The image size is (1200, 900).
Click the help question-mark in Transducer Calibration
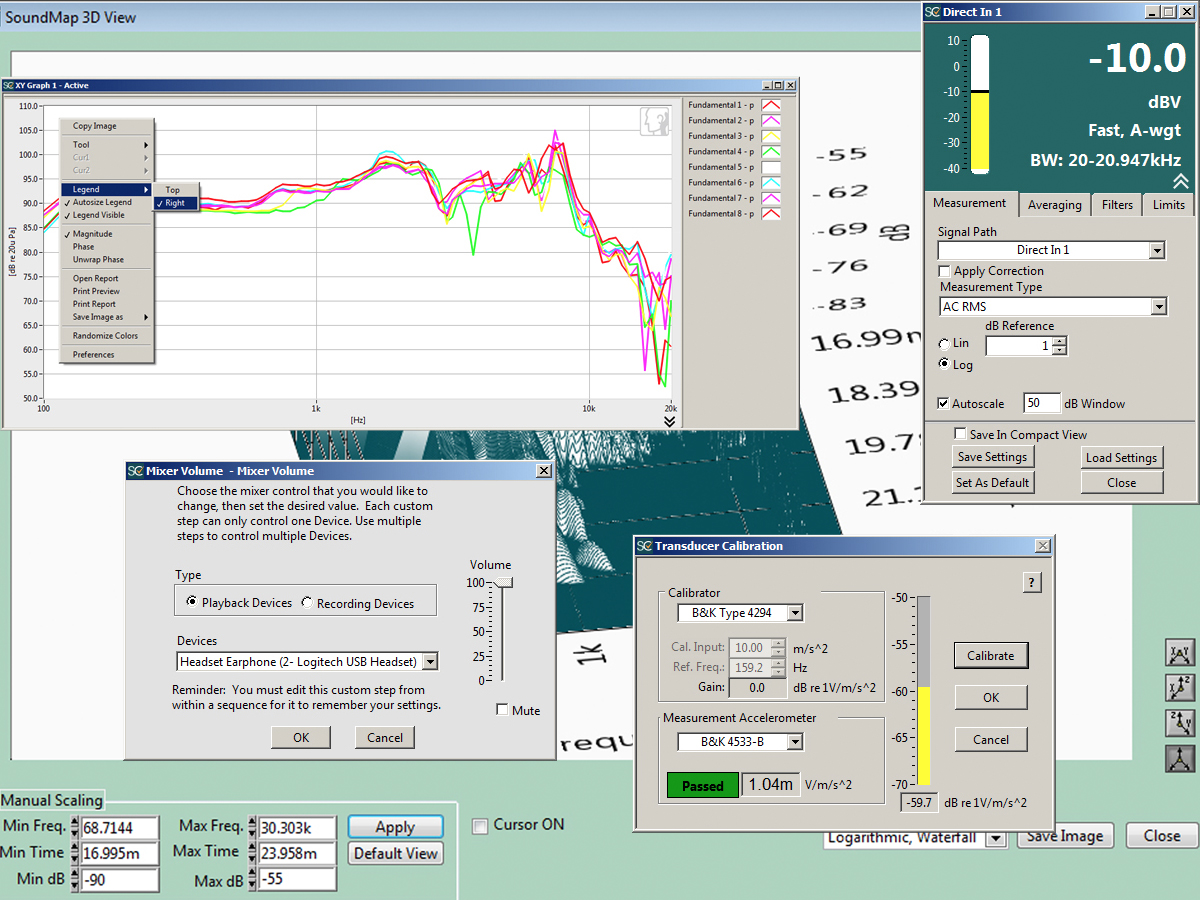(1032, 582)
